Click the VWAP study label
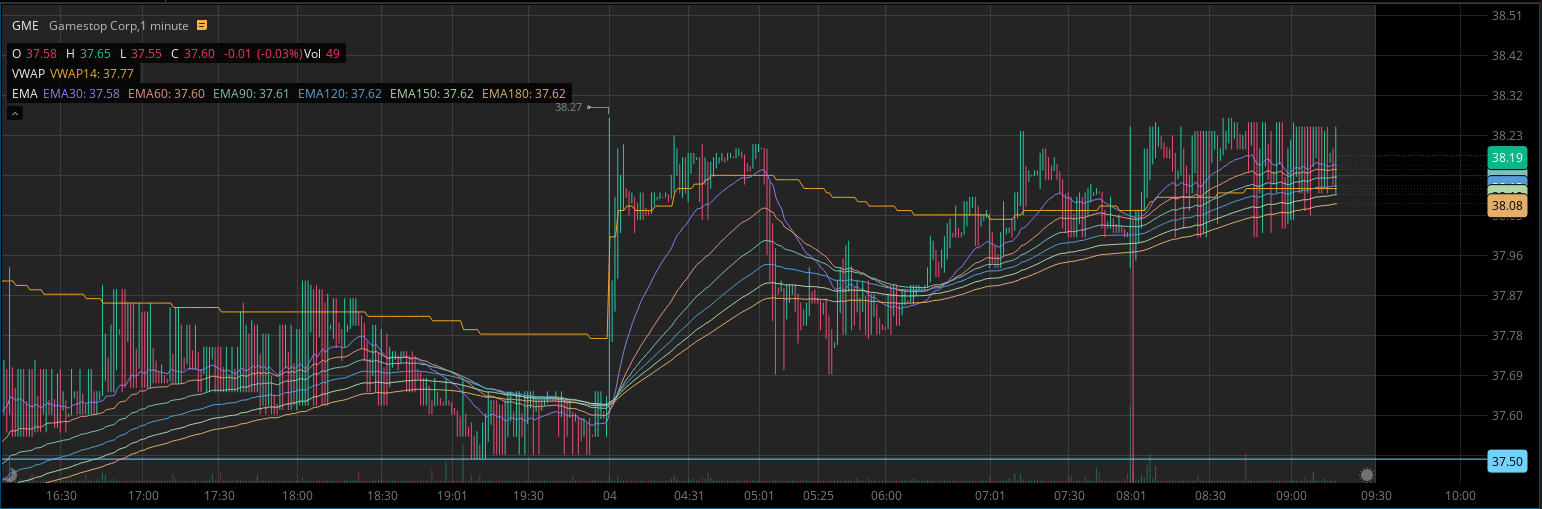 point(27,73)
